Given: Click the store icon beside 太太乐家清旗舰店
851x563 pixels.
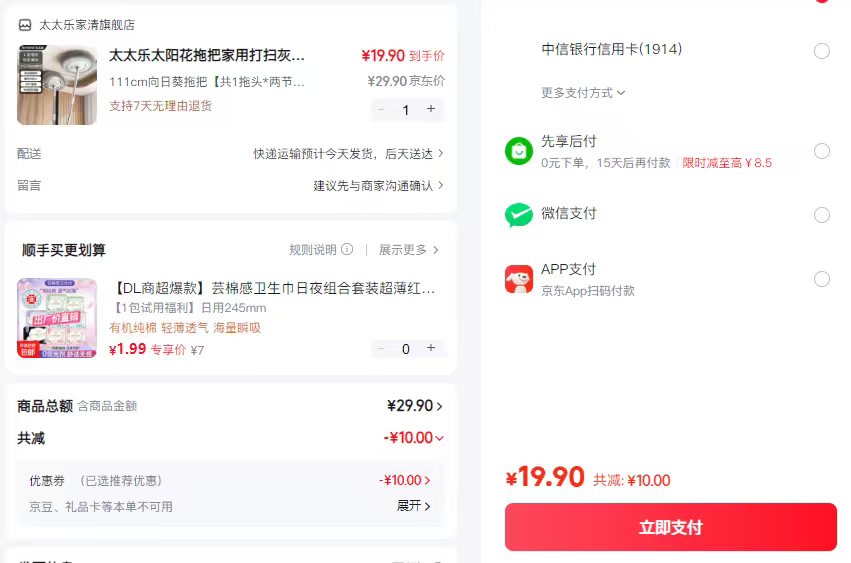Looking at the screenshot, I should [x=25, y=25].
